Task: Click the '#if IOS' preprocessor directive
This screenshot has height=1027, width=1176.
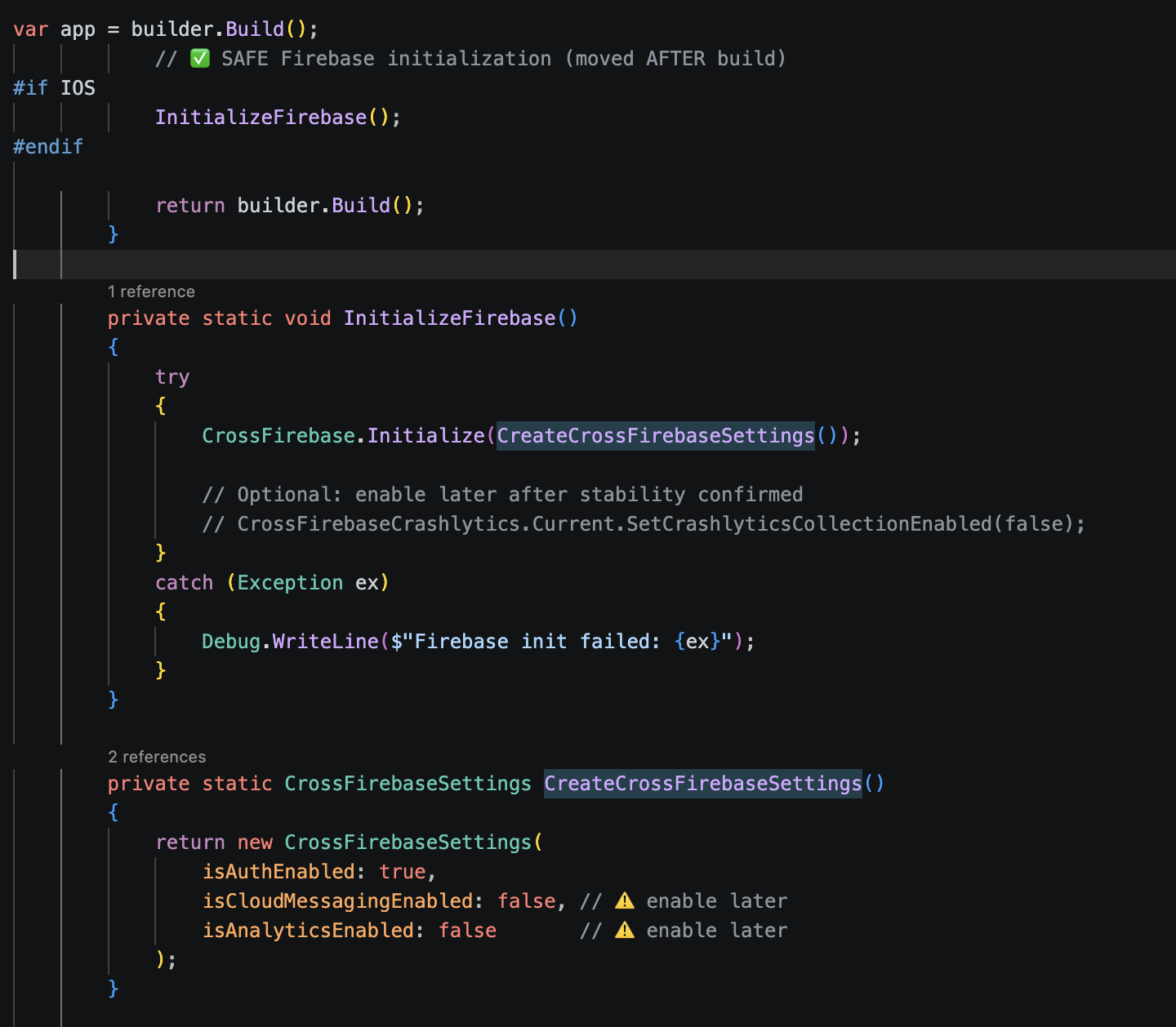Action: [x=54, y=88]
